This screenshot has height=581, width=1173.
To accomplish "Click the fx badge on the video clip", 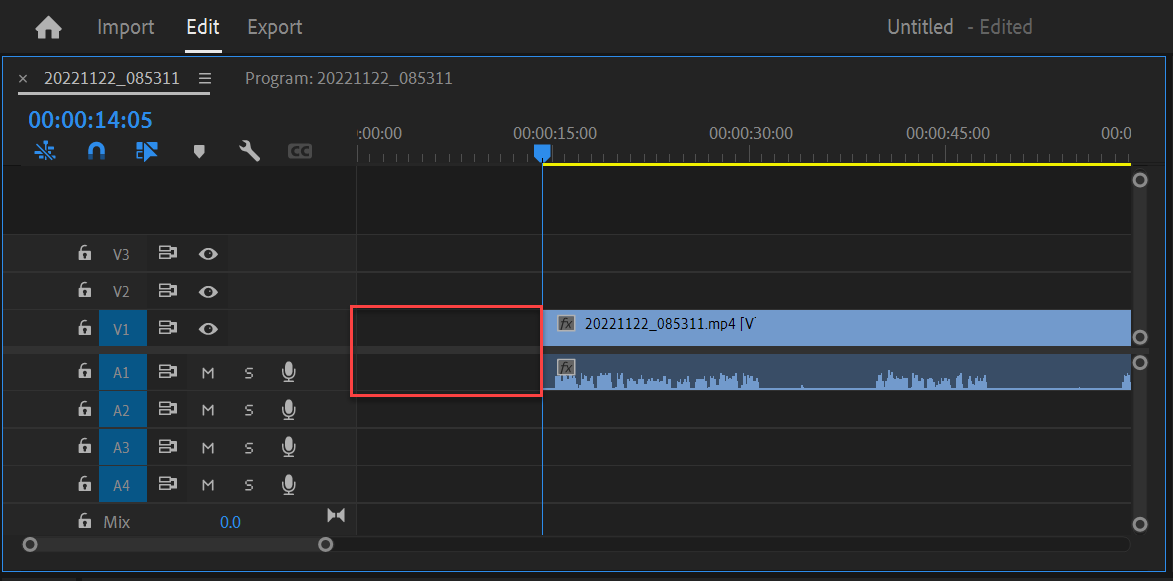I will (x=567, y=324).
